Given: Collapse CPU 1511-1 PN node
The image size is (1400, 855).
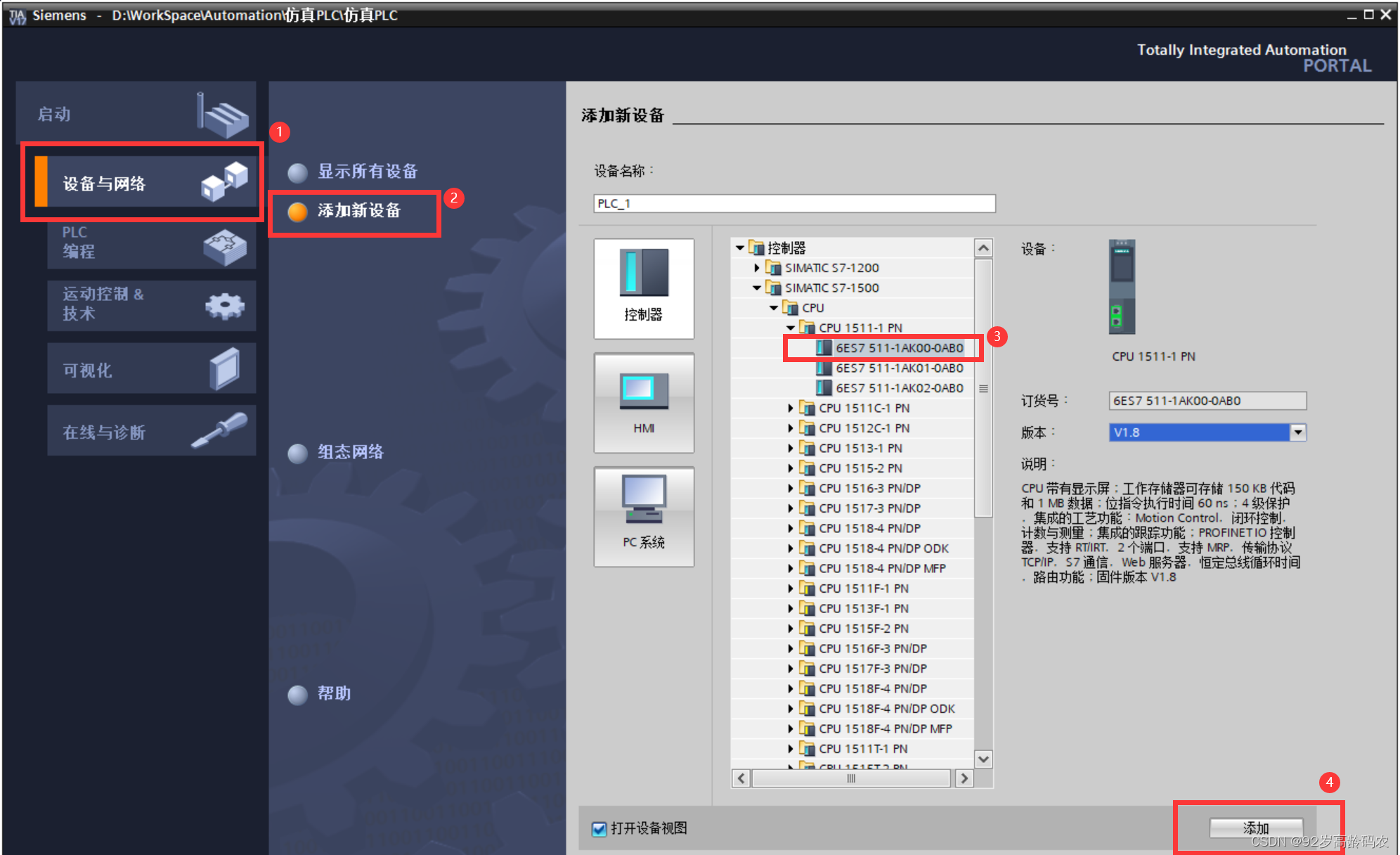Looking at the screenshot, I should click(791, 328).
